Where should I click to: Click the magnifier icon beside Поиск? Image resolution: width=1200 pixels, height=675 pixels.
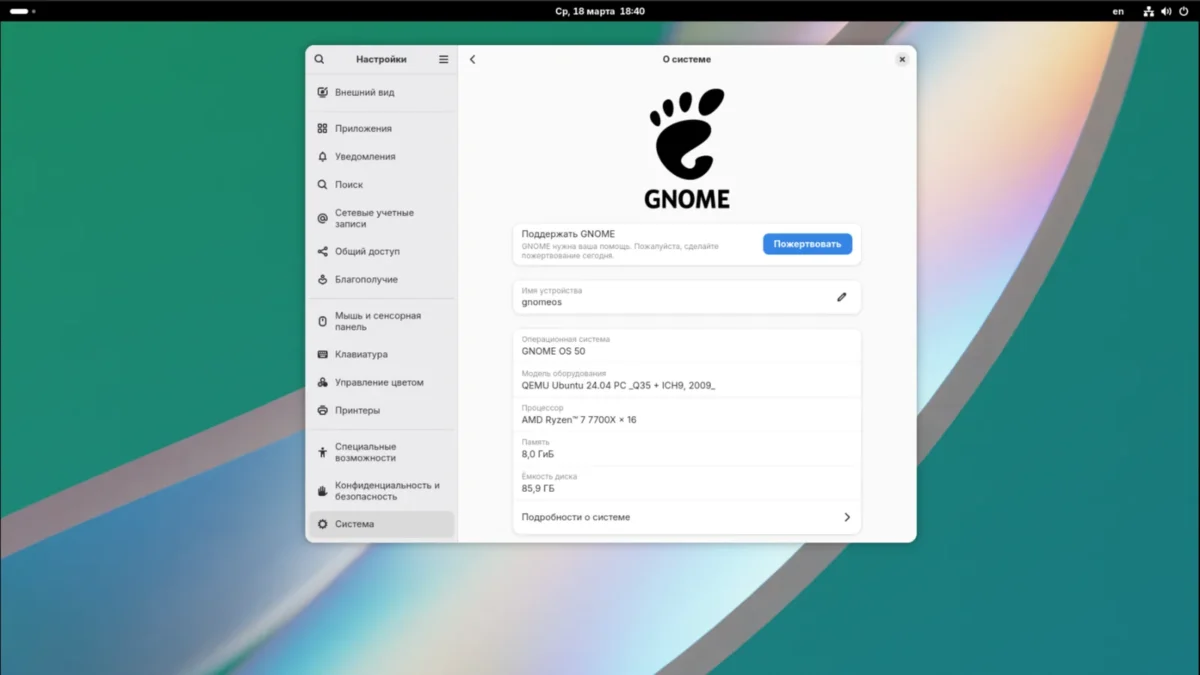(x=322, y=184)
